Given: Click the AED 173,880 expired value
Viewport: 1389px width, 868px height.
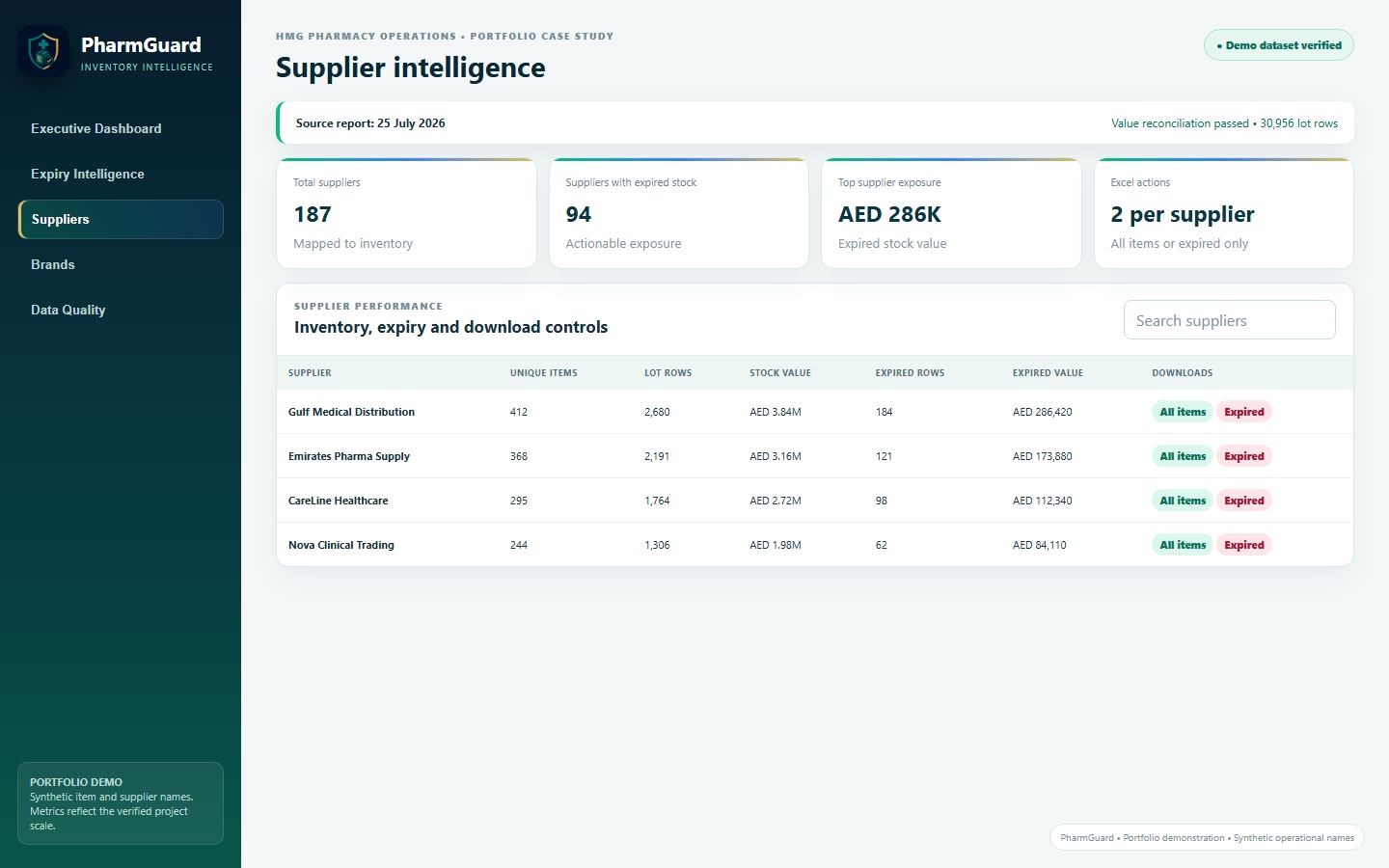Looking at the screenshot, I should pos(1043,456).
